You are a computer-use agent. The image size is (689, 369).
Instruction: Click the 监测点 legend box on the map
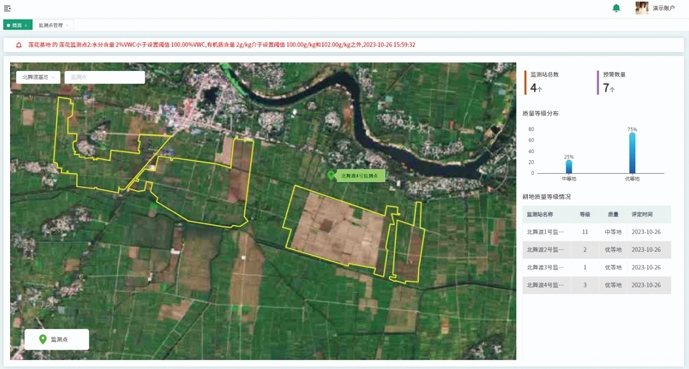pyautogui.click(x=57, y=339)
